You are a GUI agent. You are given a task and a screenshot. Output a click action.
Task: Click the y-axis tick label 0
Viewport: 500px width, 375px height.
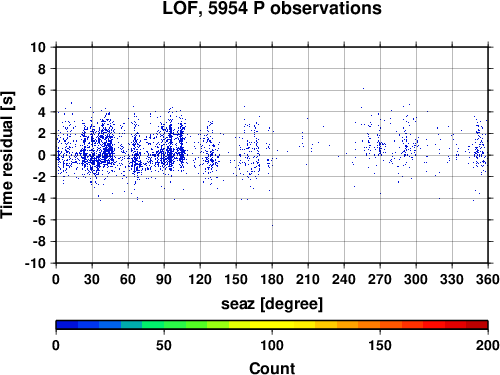pos(42,155)
